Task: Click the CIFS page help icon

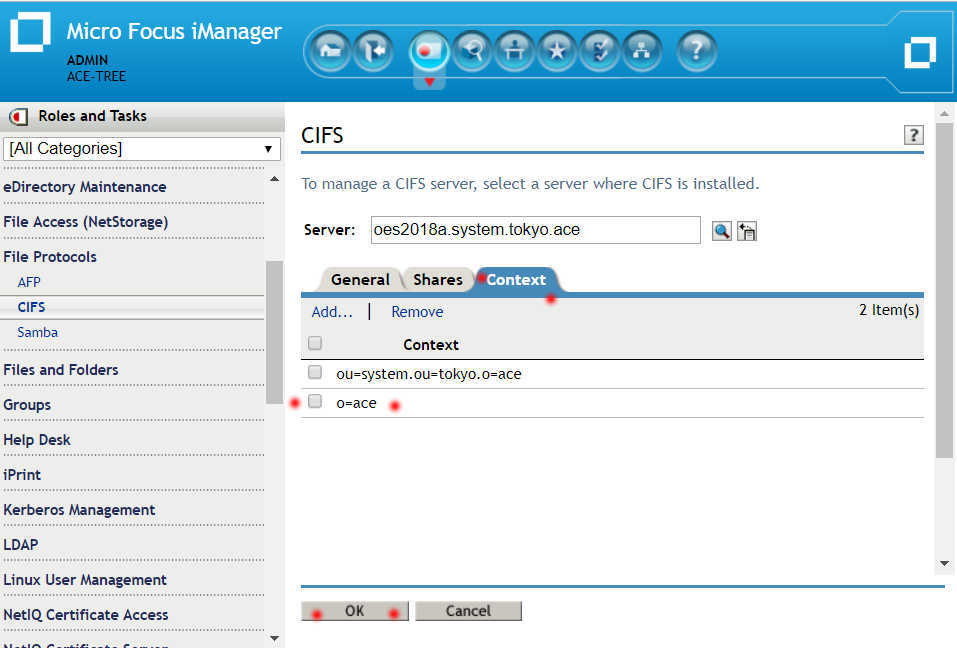Action: tap(913, 135)
